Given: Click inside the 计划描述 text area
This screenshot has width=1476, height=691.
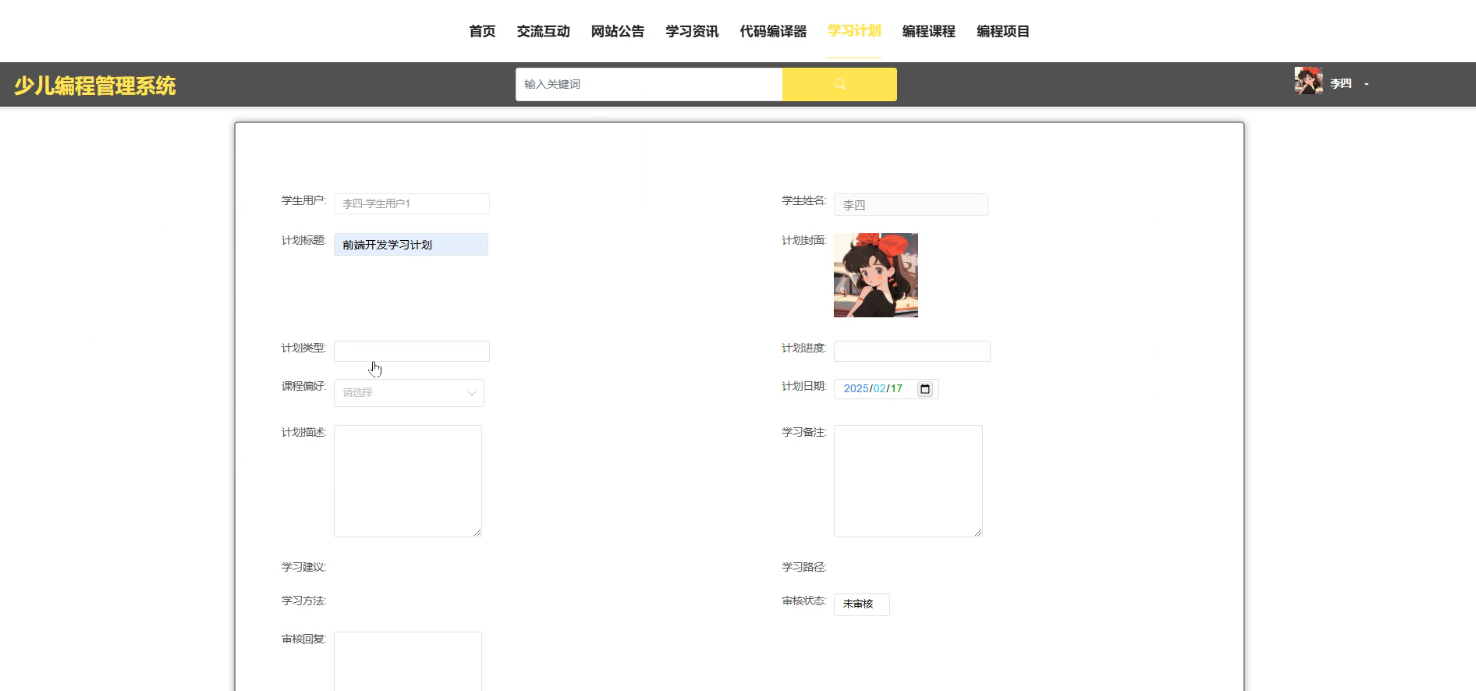Looking at the screenshot, I should pyautogui.click(x=408, y=481).
